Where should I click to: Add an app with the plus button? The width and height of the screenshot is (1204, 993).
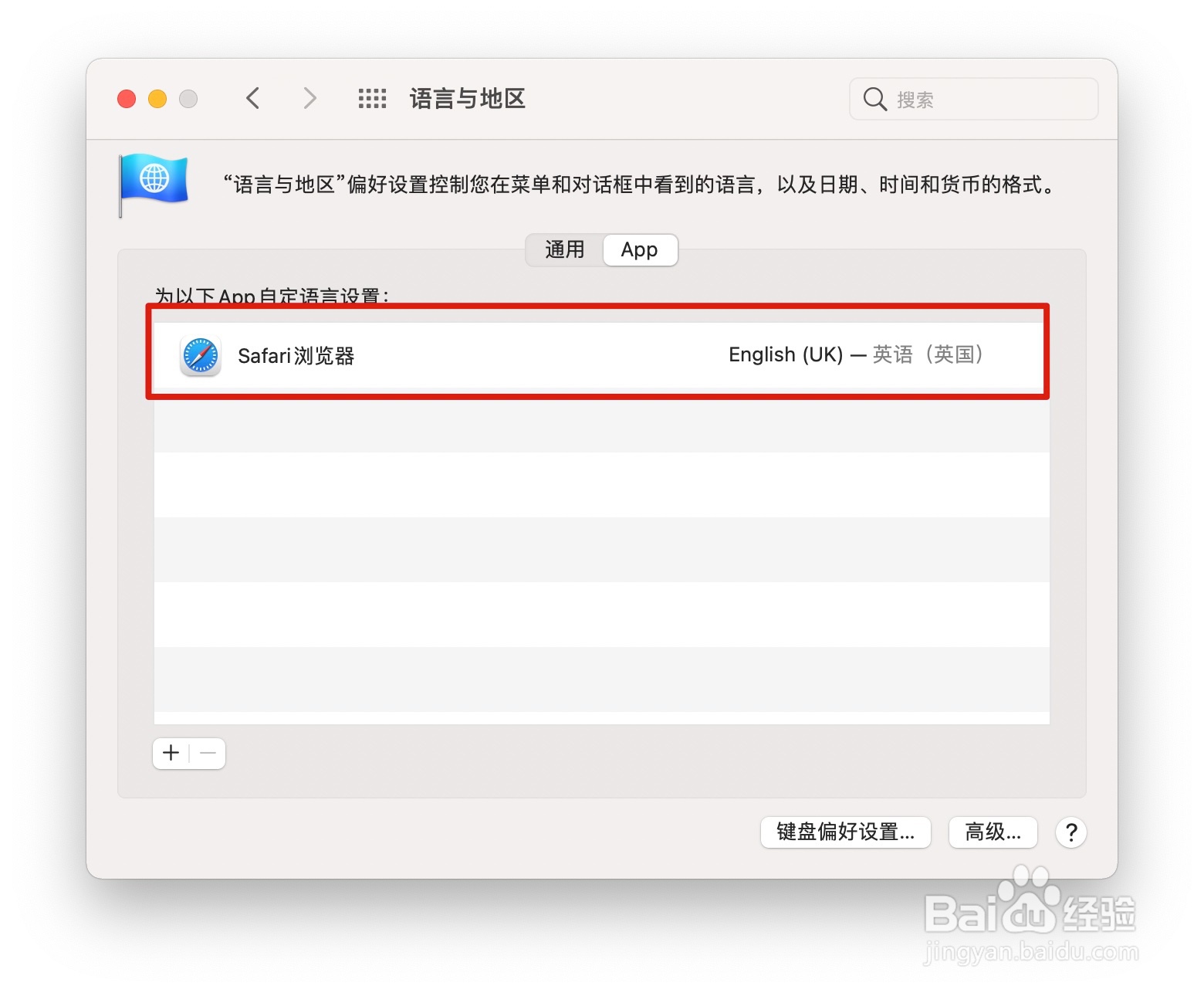click(171, 753)
